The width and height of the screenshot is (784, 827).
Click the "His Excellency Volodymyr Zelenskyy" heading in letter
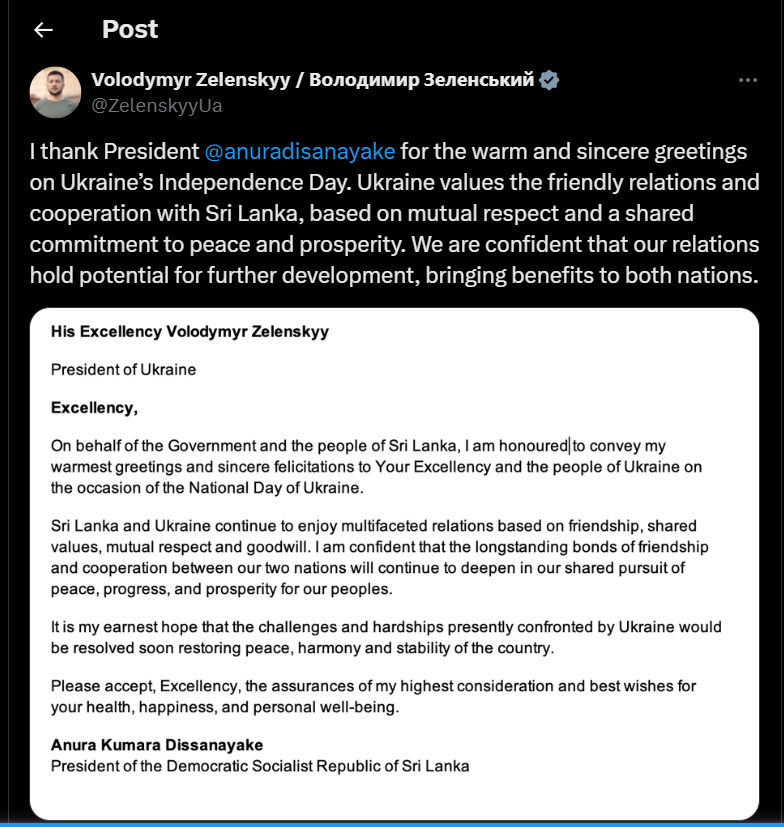[190, 332]
